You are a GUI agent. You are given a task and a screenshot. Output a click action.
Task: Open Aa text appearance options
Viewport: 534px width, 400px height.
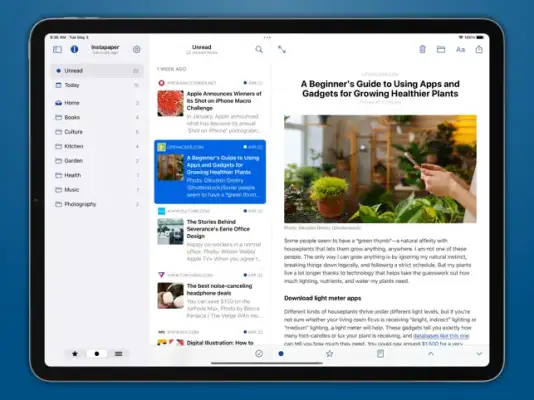point(460,49)
